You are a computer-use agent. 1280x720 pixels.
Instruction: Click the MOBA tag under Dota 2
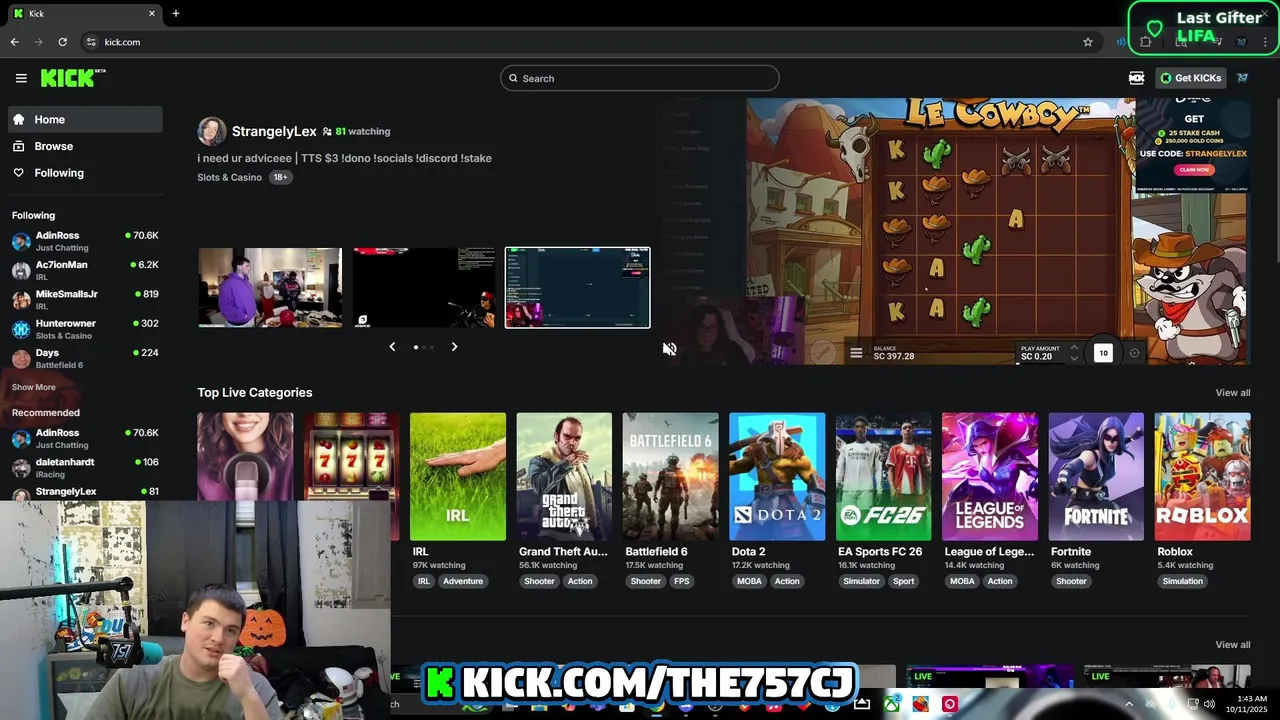point(749,581)
